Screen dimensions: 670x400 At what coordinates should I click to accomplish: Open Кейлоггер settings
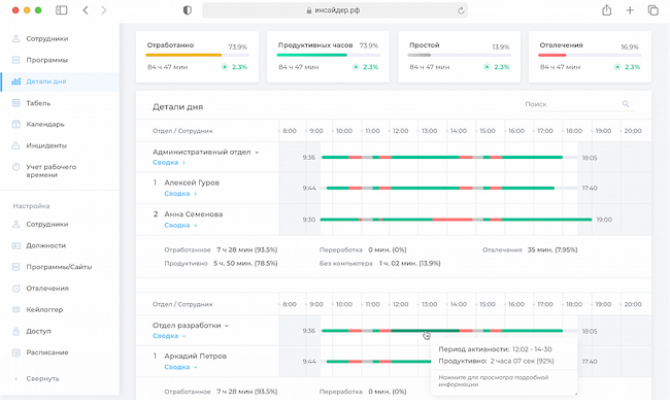(44, 309)
